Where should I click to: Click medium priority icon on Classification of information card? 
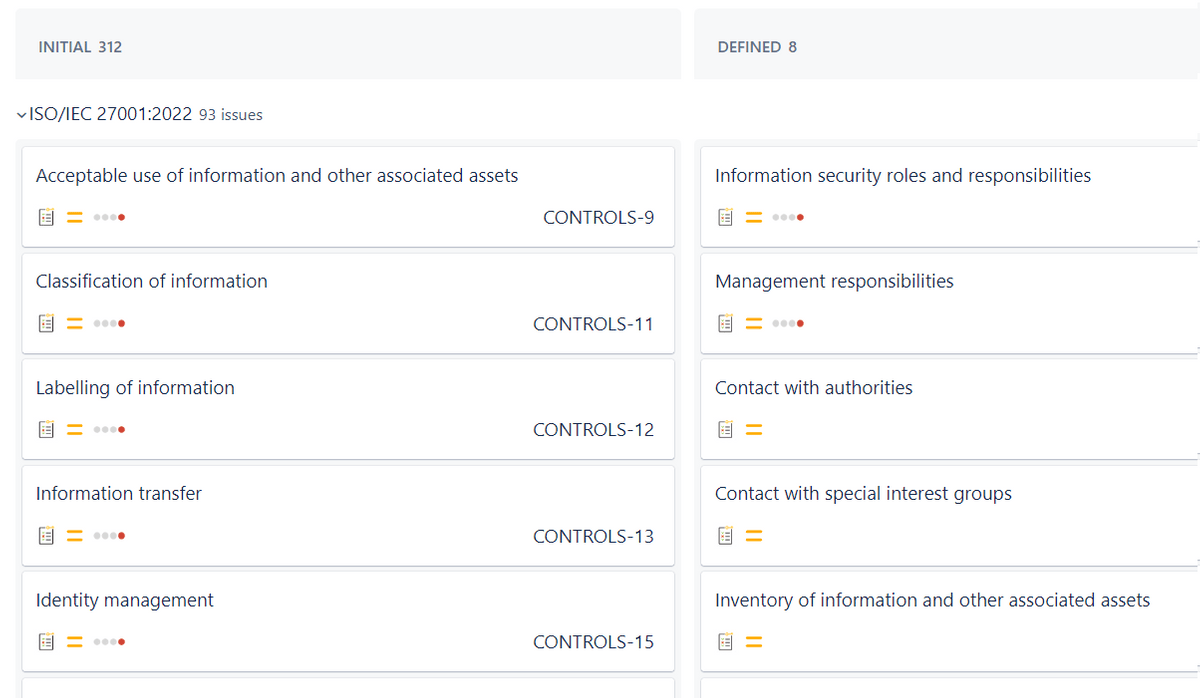74,324
